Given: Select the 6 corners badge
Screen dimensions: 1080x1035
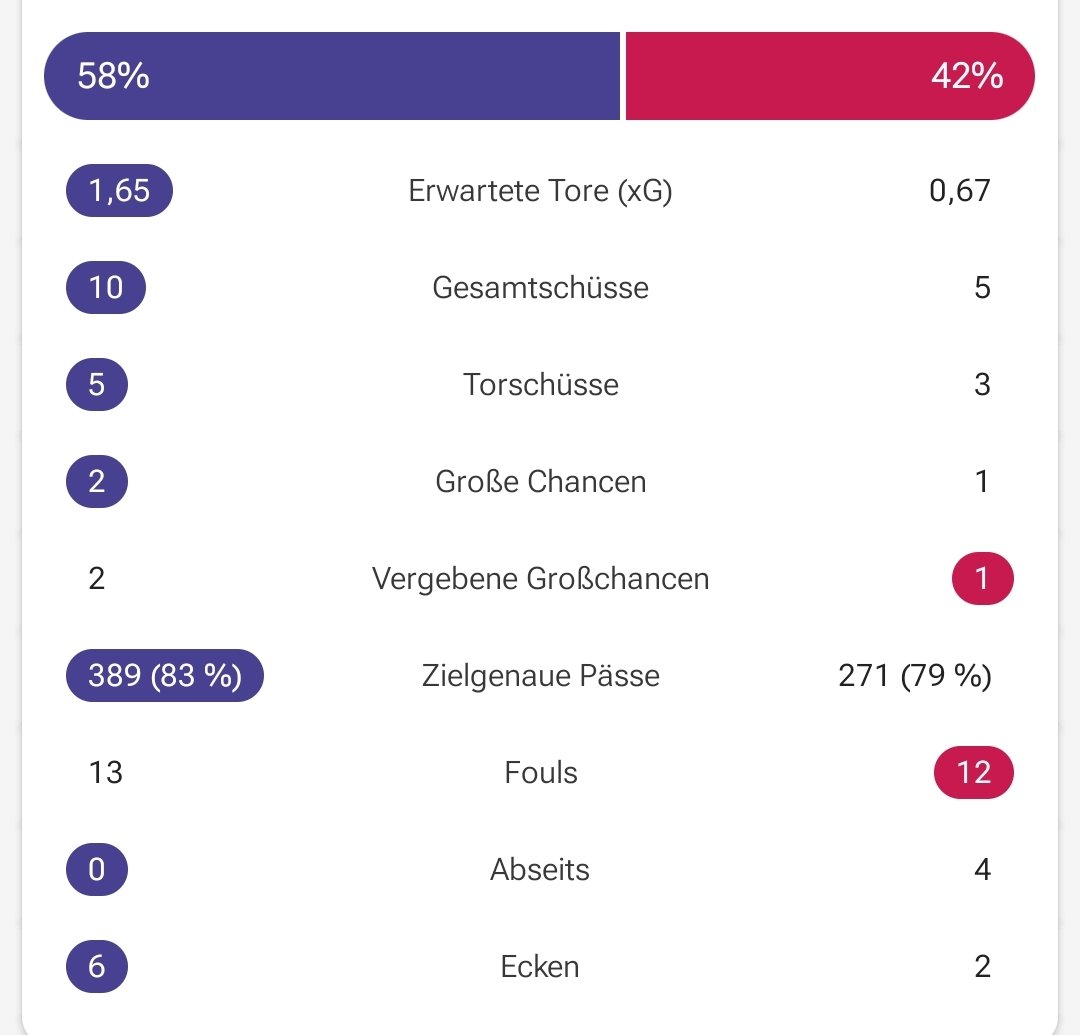Looking at the screenshot, I should click(x=97, y=967).
